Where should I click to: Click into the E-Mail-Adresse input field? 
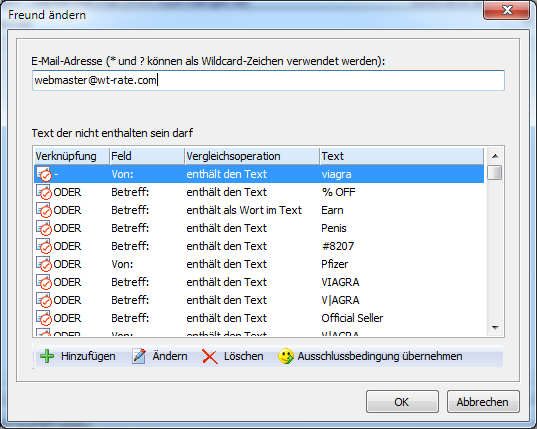click(x=268, y=80)
